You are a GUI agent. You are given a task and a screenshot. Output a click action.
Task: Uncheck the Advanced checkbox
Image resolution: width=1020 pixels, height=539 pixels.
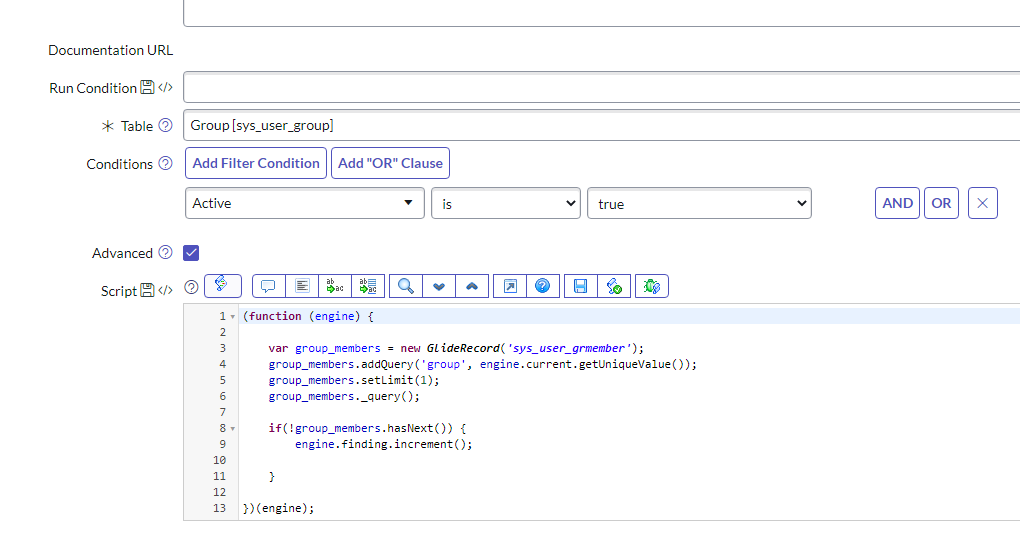pos(192,253)
